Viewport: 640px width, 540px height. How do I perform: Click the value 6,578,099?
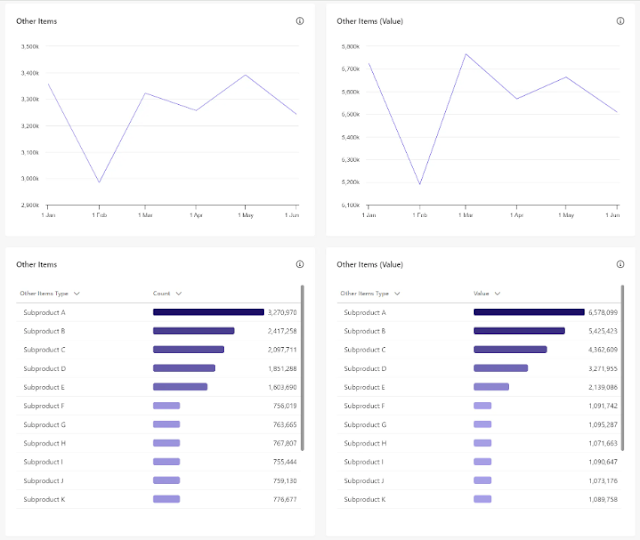[x=603, y=312]
